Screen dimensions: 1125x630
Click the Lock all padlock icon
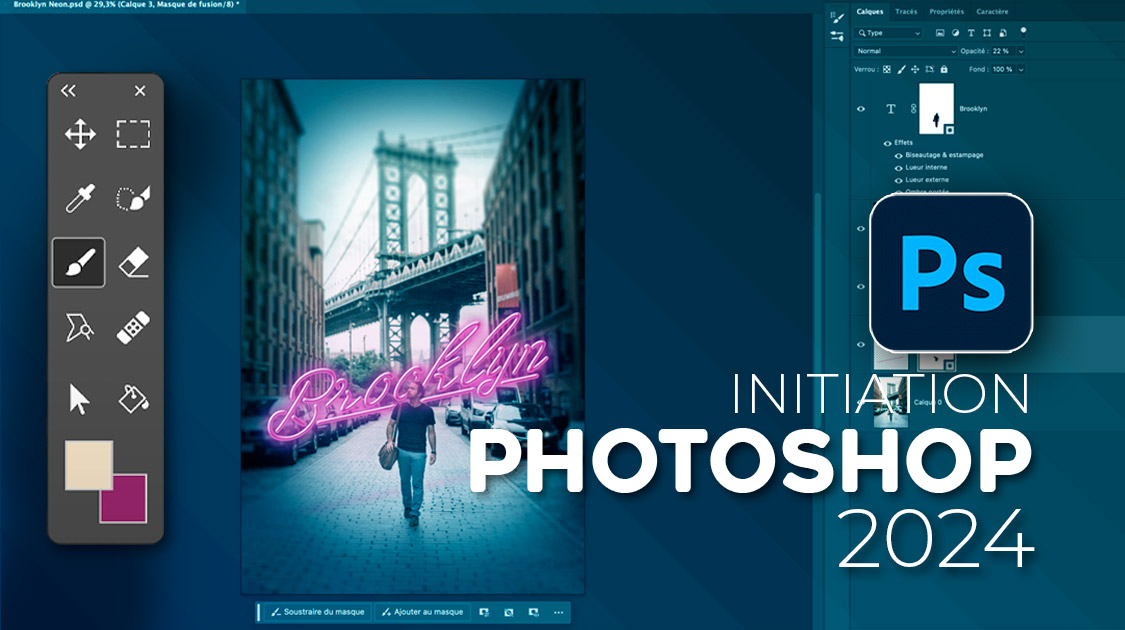(x=946, y=69)
